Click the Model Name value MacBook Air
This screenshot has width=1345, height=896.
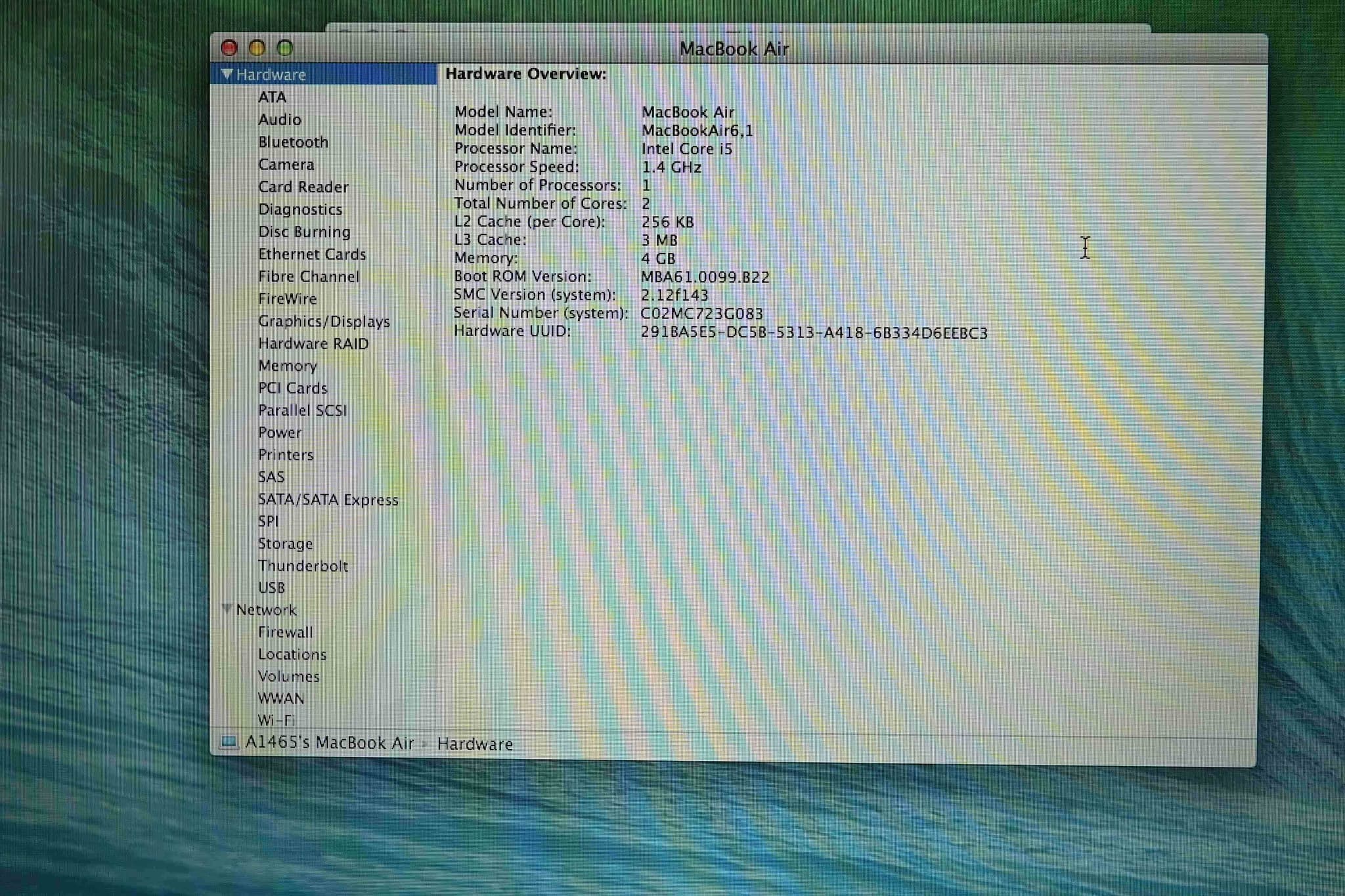click(x=688, y=112)
